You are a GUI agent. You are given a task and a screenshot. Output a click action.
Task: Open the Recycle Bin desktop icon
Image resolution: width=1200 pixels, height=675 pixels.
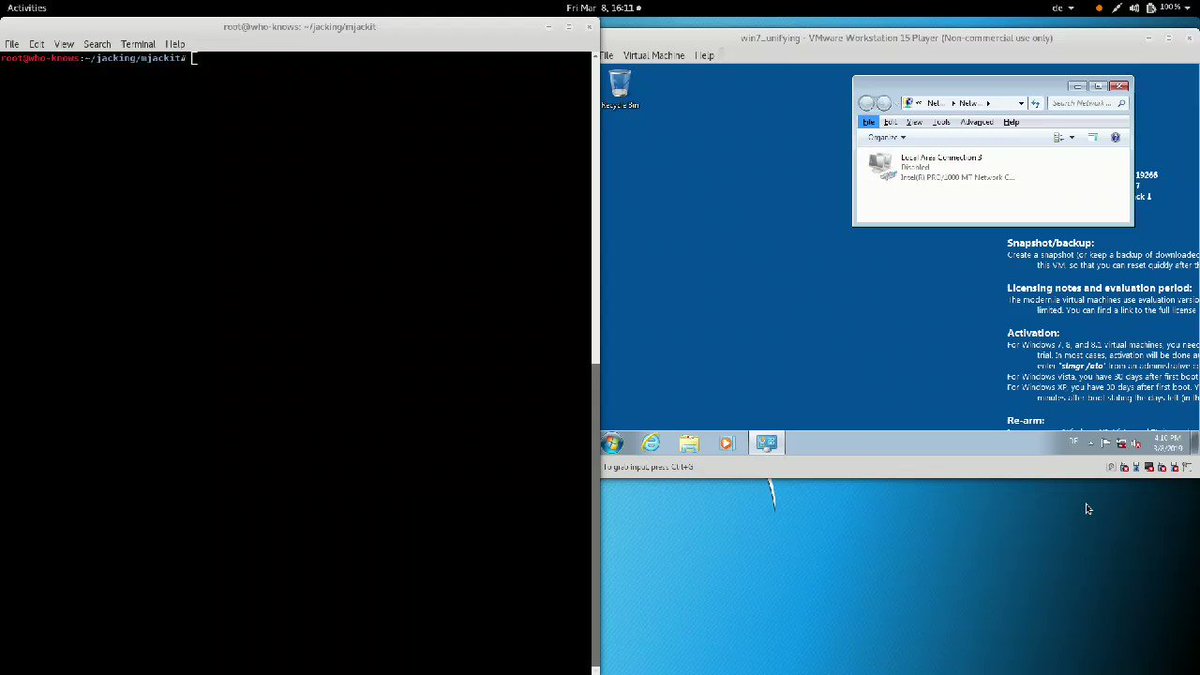tap(619, 89)
